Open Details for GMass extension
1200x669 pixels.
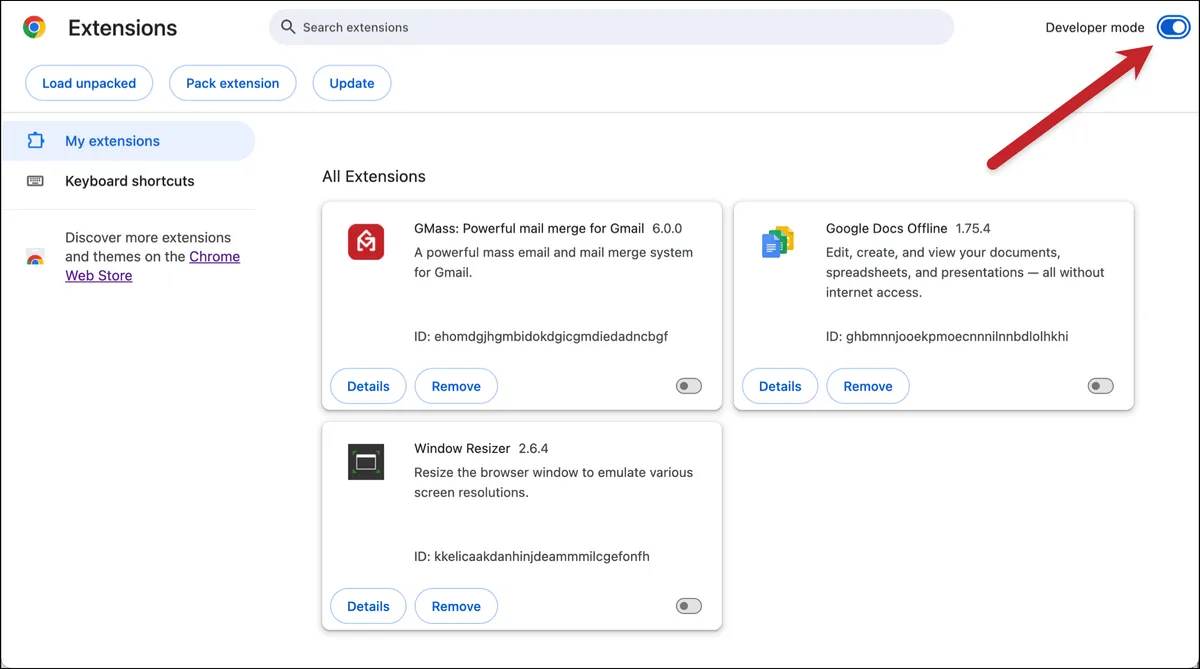click(368, 386)
